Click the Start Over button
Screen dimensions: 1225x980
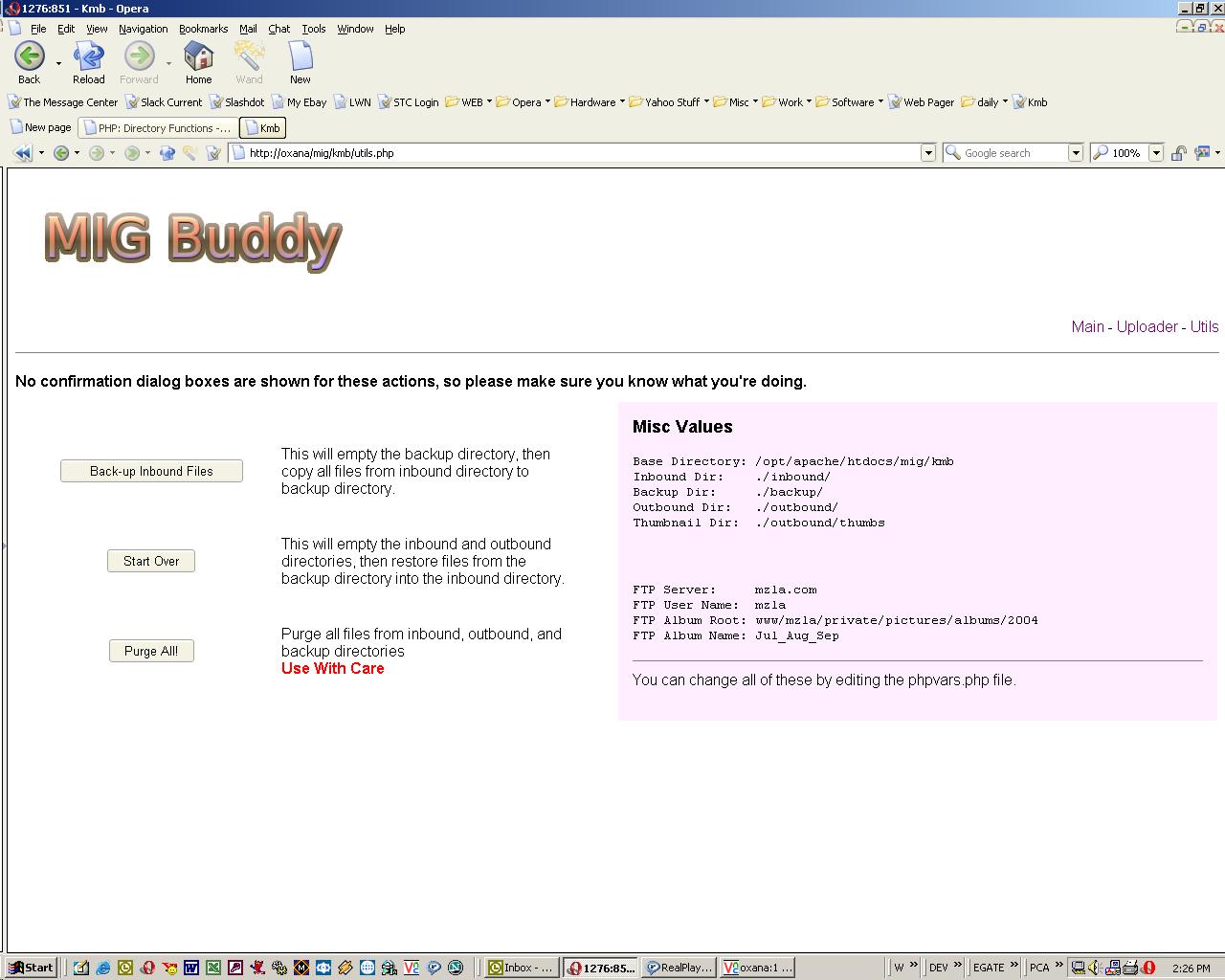tap(151, 561)
